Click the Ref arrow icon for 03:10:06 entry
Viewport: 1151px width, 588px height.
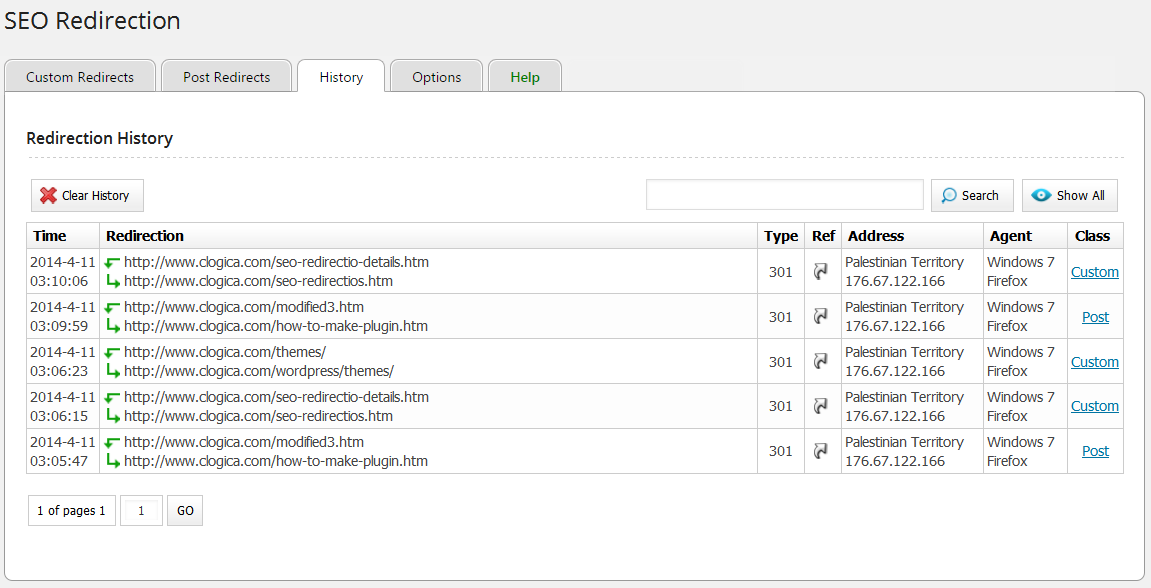[821, 271]
